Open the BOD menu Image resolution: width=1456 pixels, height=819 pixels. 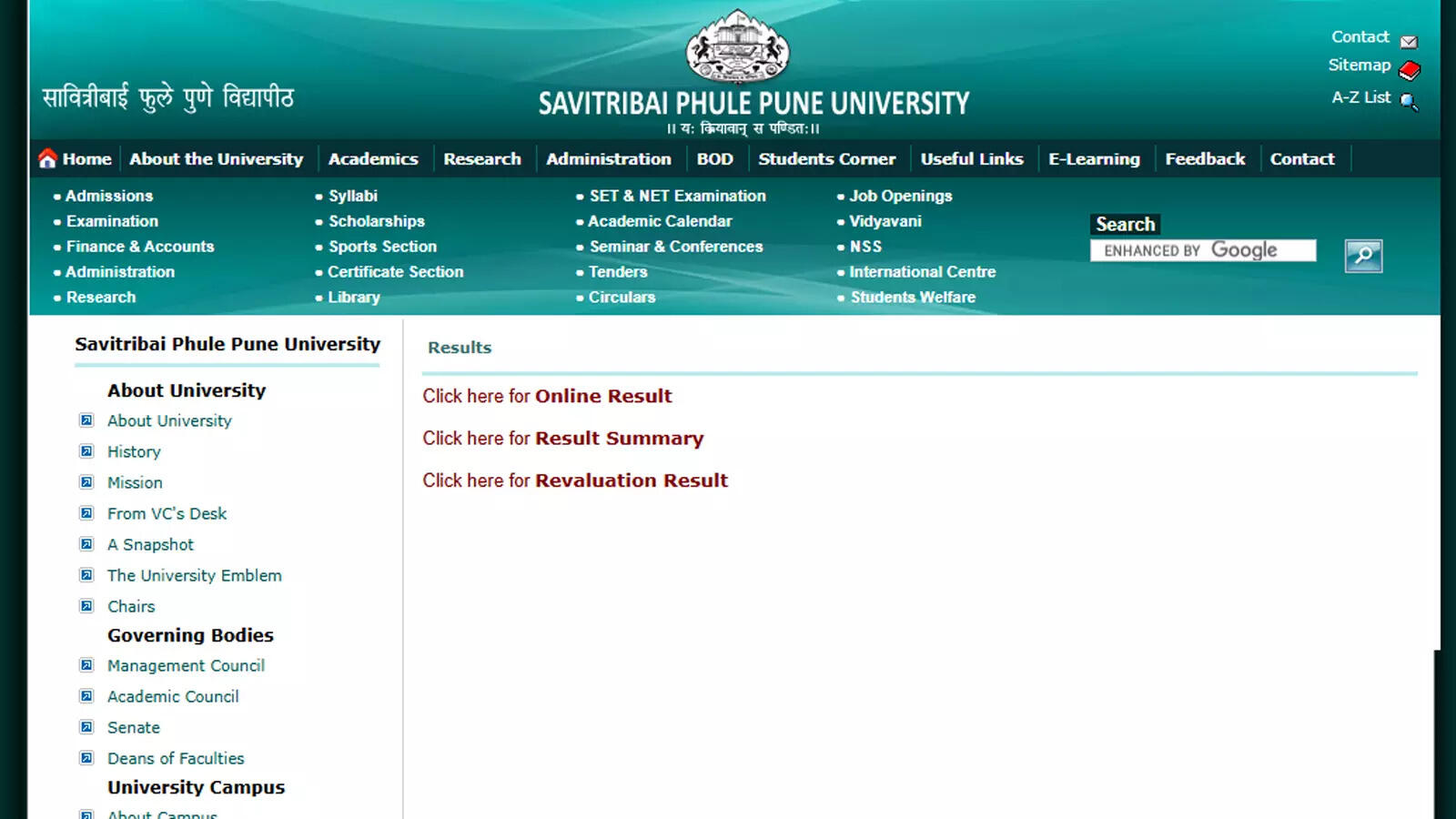pos(715,158)
